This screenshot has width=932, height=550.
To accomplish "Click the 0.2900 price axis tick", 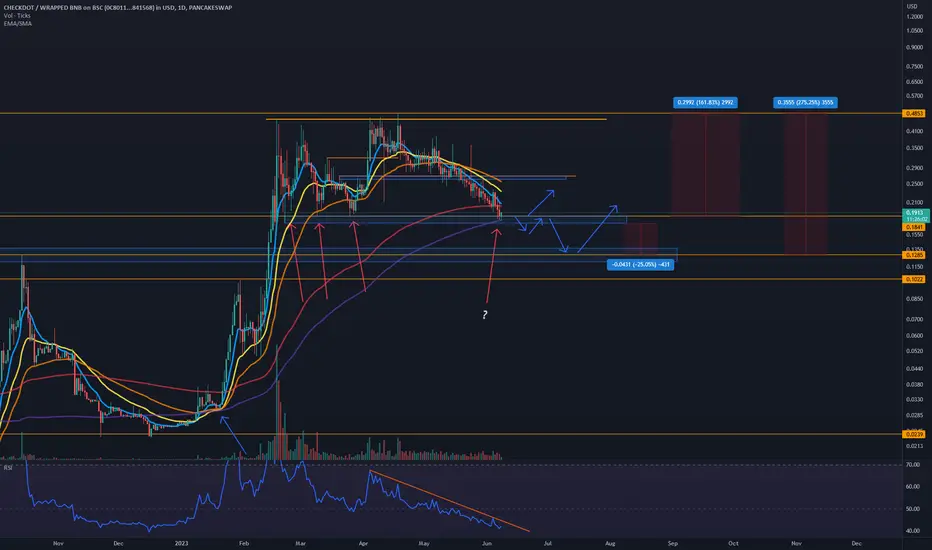I will click(x=914, y=168).
